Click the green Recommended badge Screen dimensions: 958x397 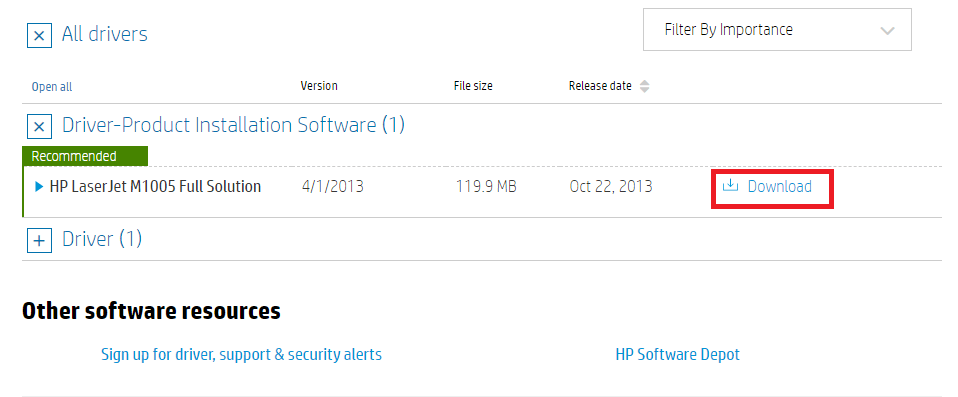tap(85, 156)
